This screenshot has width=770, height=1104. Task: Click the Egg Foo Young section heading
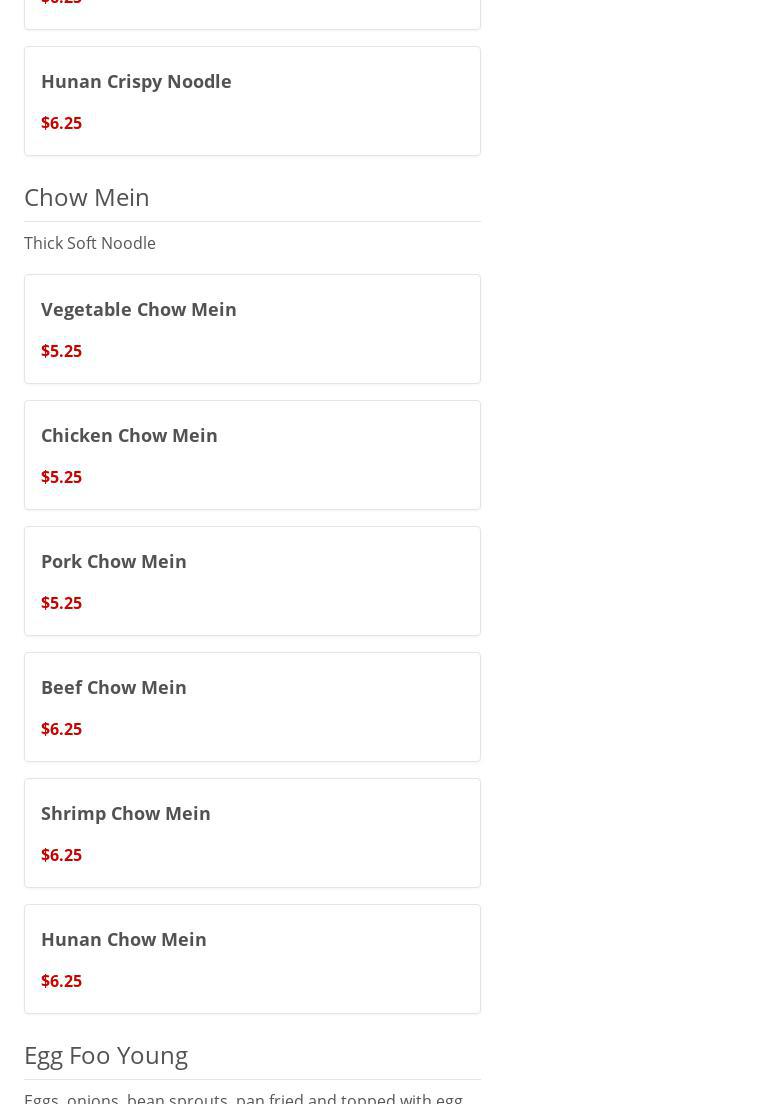(106, 1055)
